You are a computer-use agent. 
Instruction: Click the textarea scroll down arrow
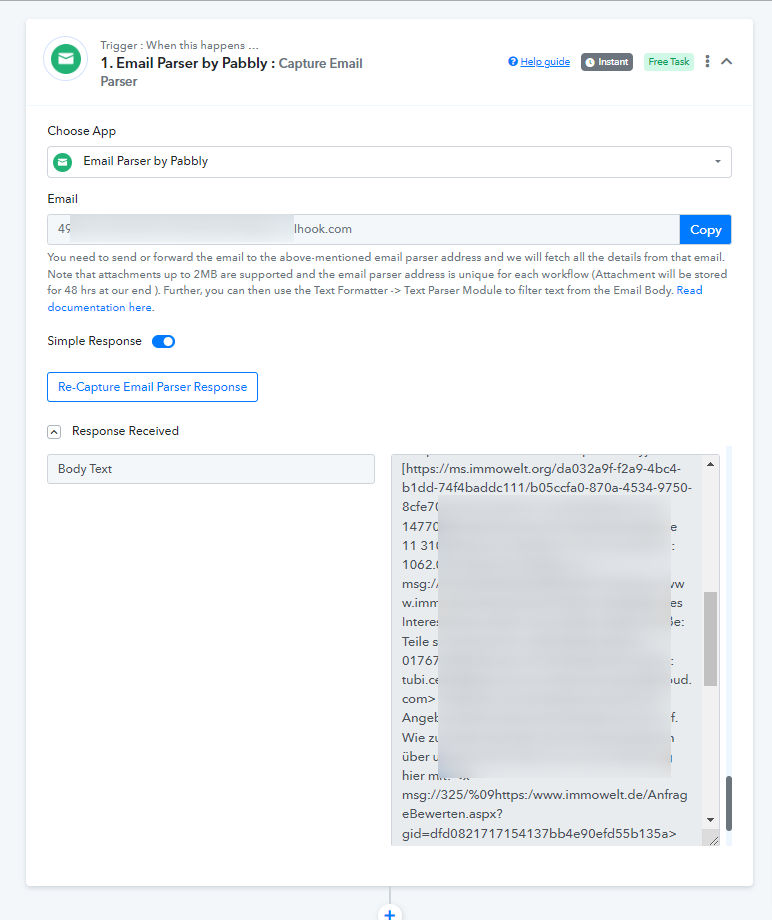tap(710, 820)
